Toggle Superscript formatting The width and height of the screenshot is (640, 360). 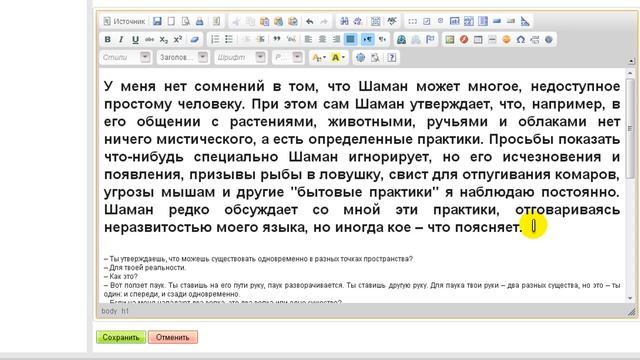[x=178, y=40]
